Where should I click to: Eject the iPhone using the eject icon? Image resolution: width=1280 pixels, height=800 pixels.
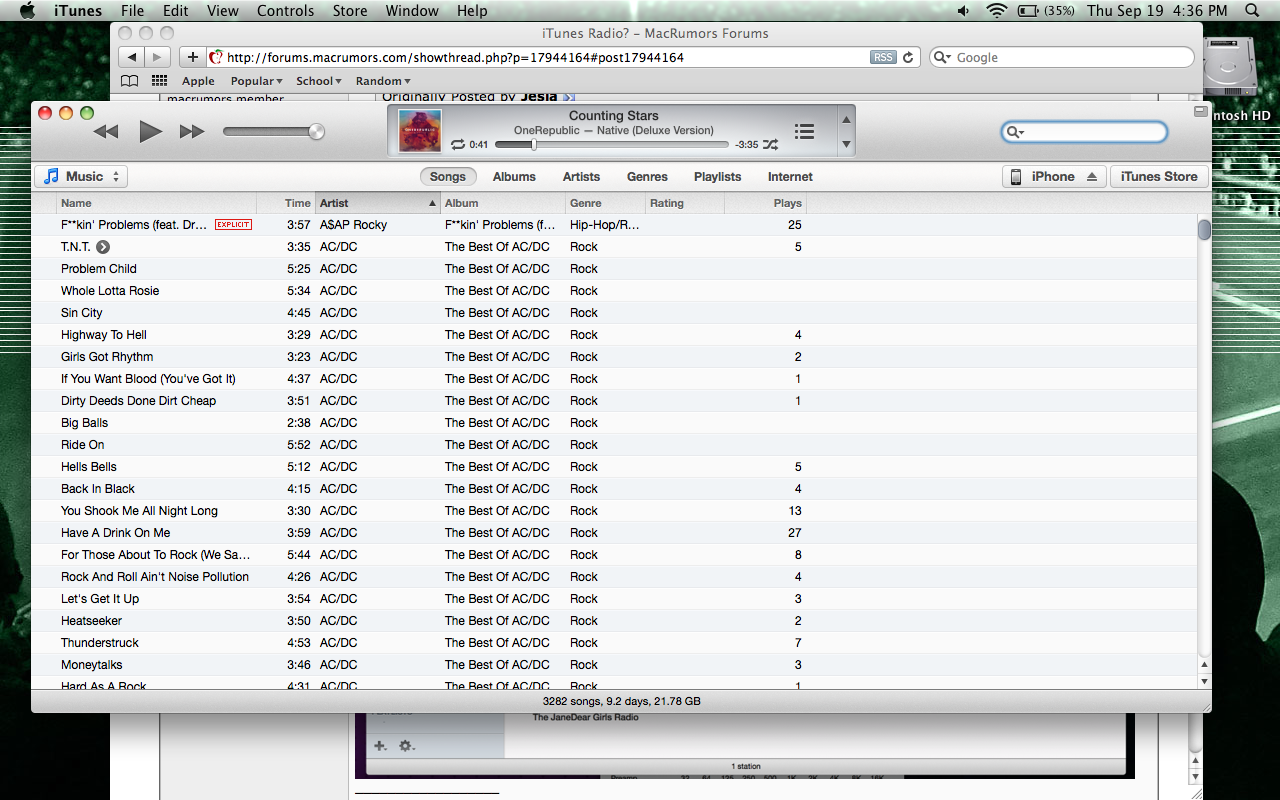pyautogui.click(x=1092, y=176)
